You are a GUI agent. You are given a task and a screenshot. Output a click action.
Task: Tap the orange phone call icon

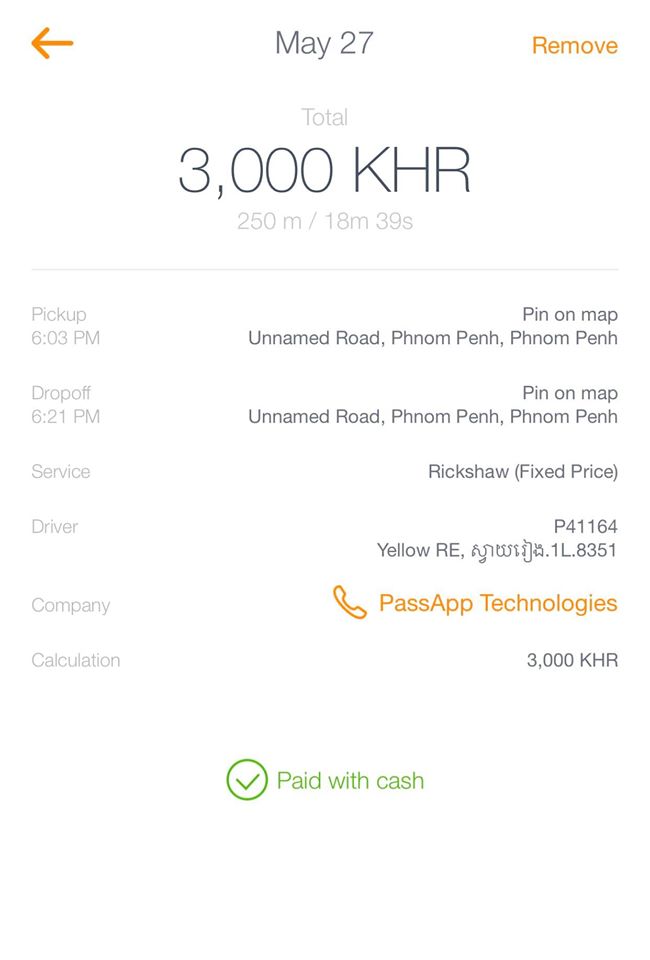tap(349, 602)
